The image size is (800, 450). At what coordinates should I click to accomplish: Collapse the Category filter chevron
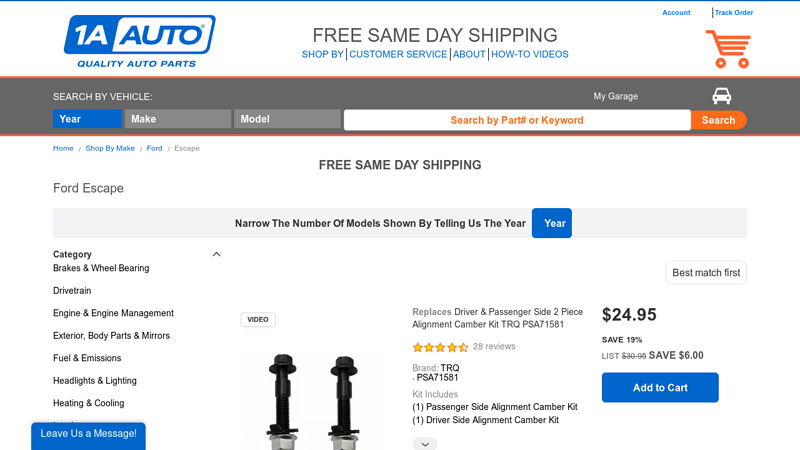coord(216,254)
